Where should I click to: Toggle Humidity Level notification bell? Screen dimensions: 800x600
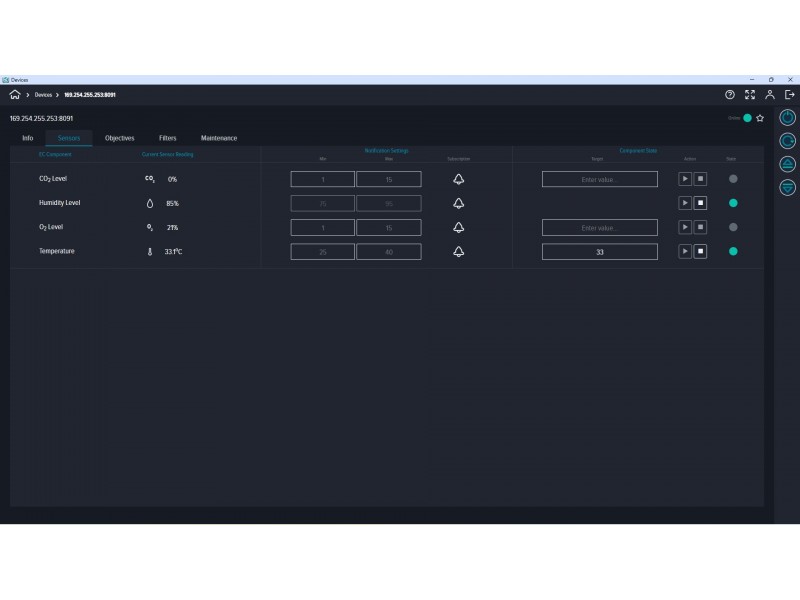coord(459,203)
